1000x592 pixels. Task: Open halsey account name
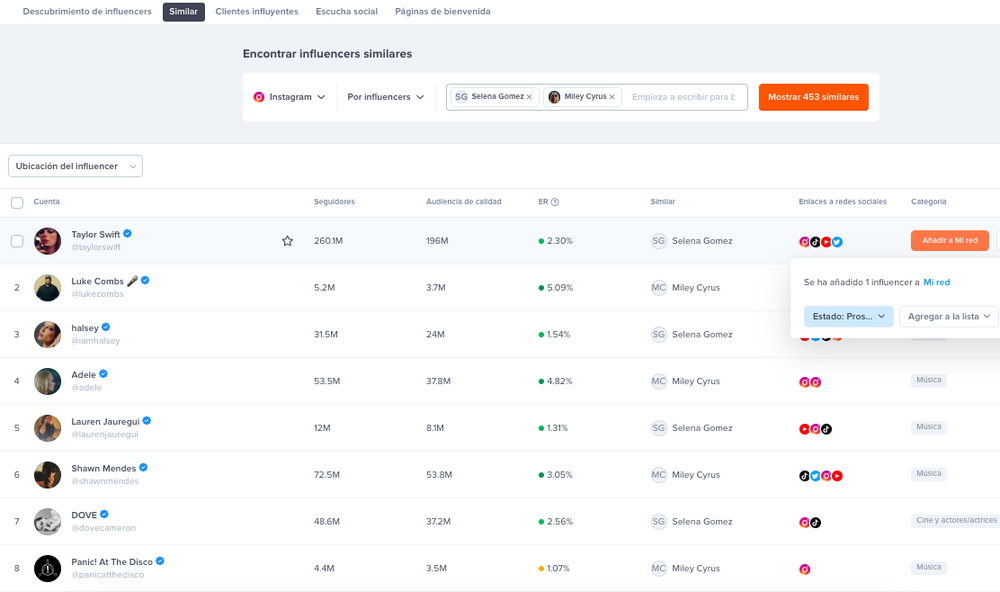85,328
